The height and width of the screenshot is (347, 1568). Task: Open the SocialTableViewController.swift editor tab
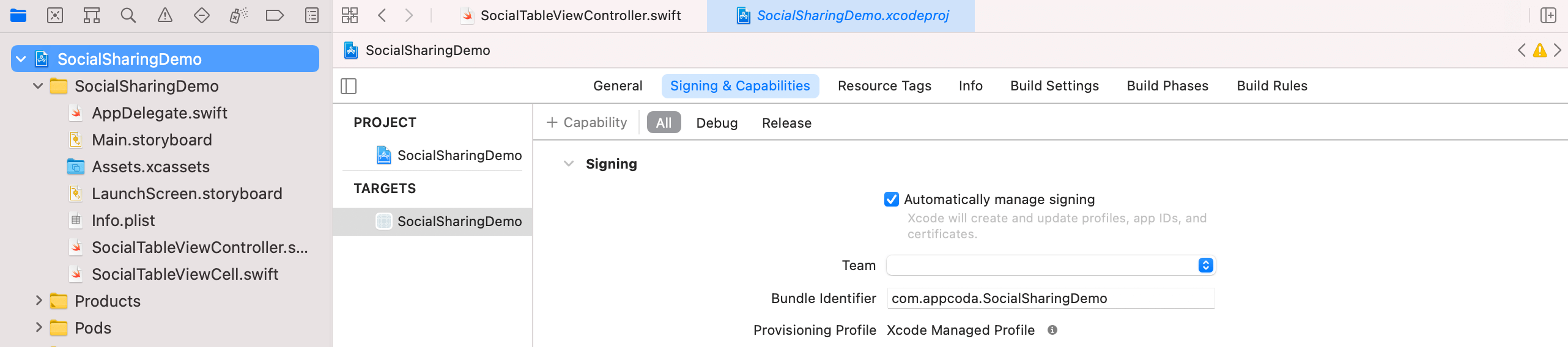pos(580,16)
